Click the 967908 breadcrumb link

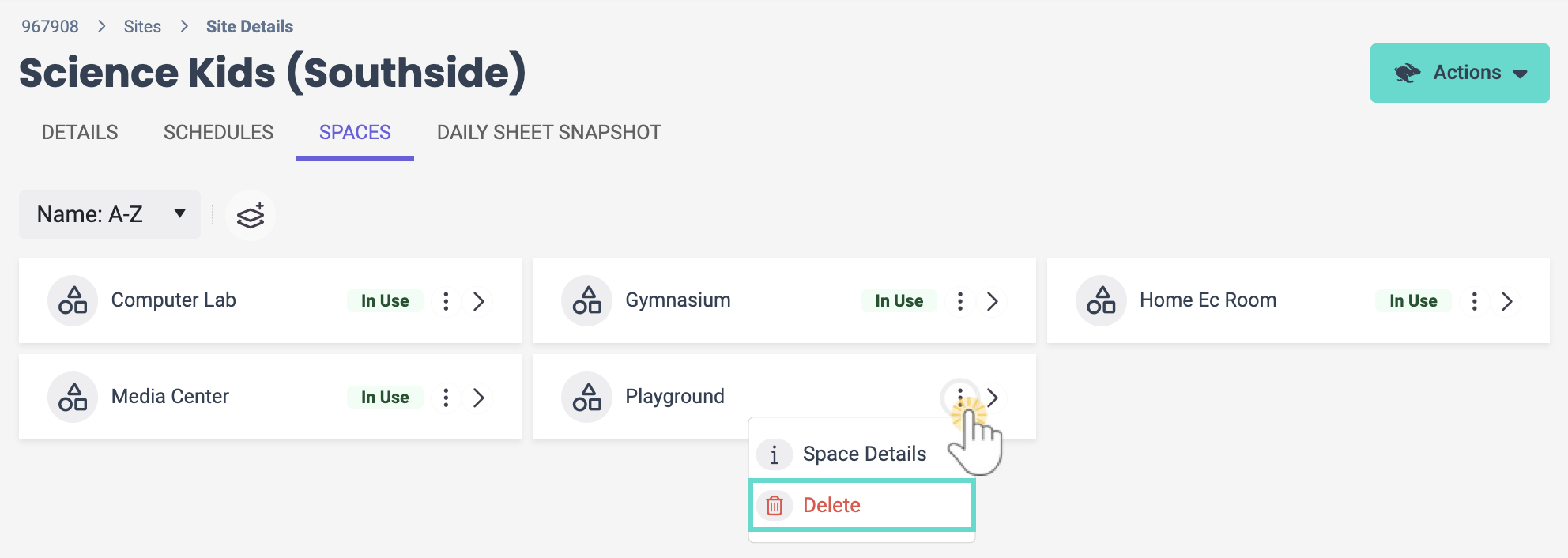50,27
